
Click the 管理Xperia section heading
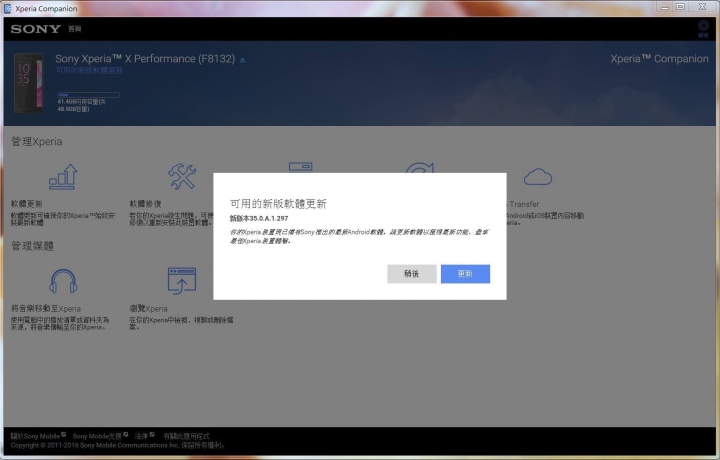click(36, 141)
